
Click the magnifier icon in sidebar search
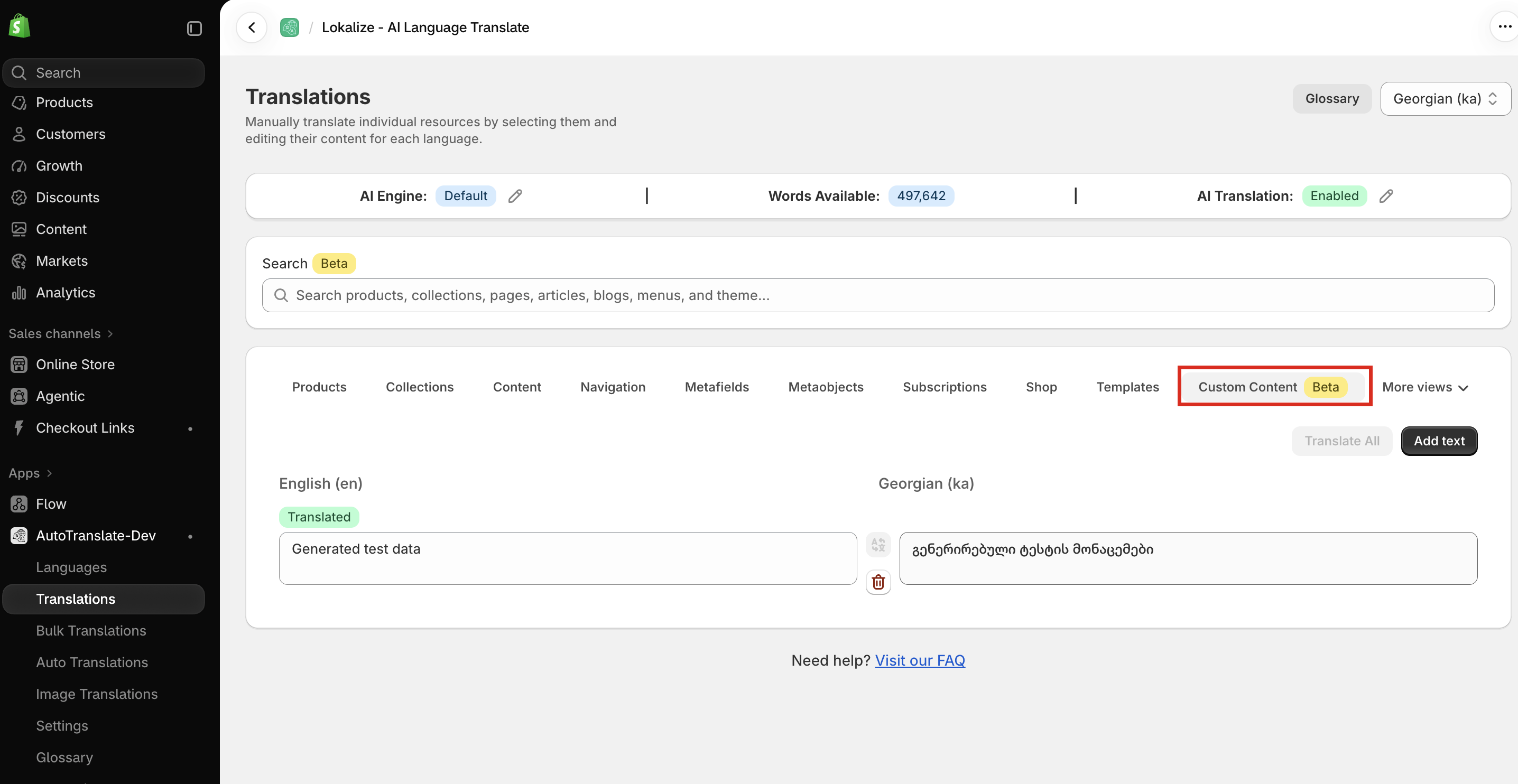coord(19,73)
